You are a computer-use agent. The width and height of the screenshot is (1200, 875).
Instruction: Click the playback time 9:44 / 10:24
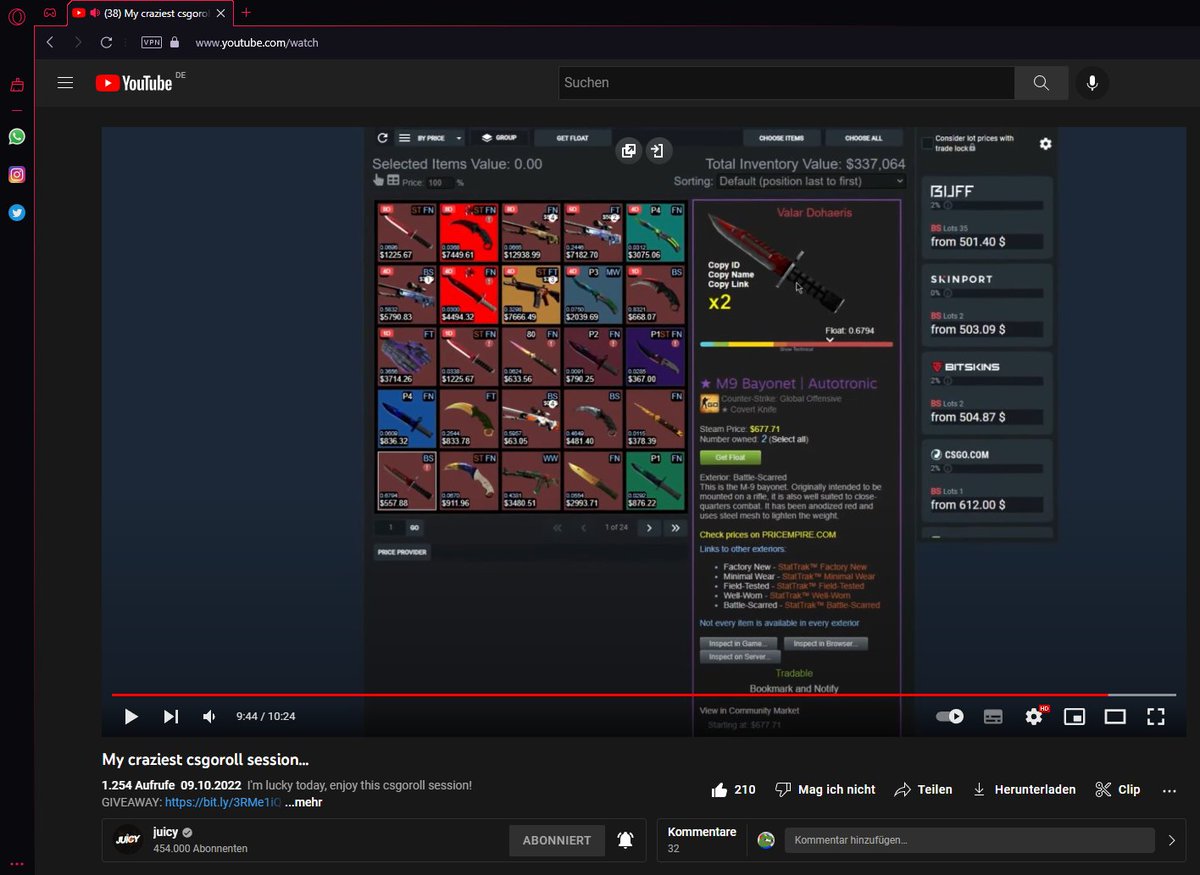tap(265, 716)
